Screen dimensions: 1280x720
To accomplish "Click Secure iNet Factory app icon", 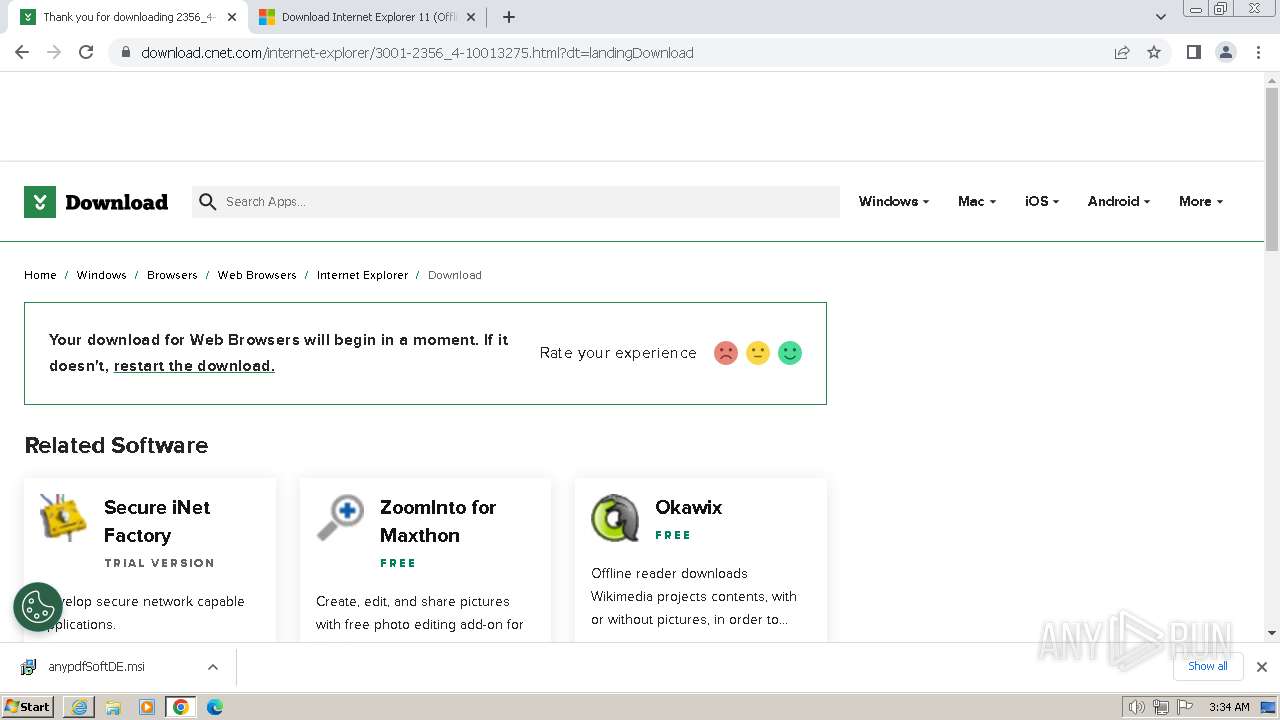I will (x=64, y=518).
